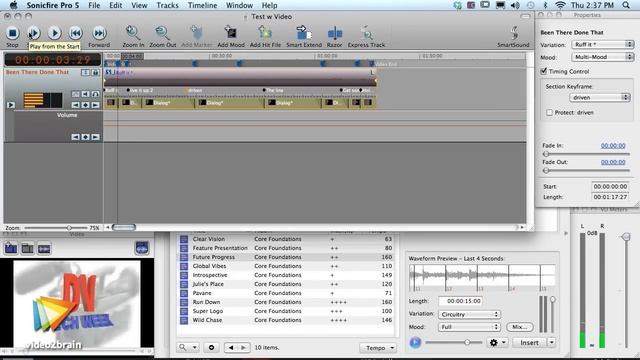Click the third icon in Video panel toolbar
Image resolution: width=640 pixels, height=360 pixels.
pos(44,248)
